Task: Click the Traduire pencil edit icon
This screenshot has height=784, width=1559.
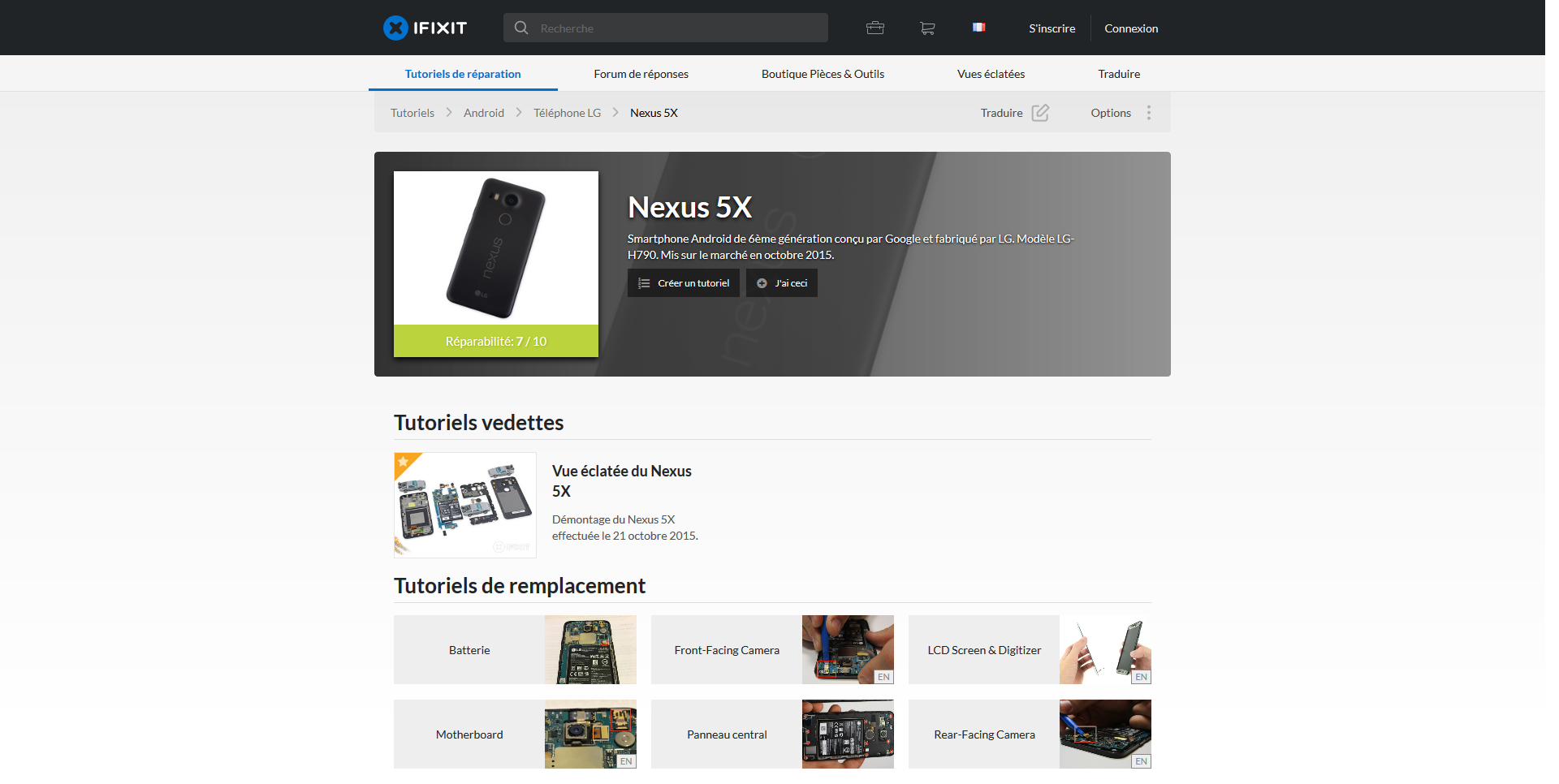Action: pyautogui.click(x=1040, y=112)
